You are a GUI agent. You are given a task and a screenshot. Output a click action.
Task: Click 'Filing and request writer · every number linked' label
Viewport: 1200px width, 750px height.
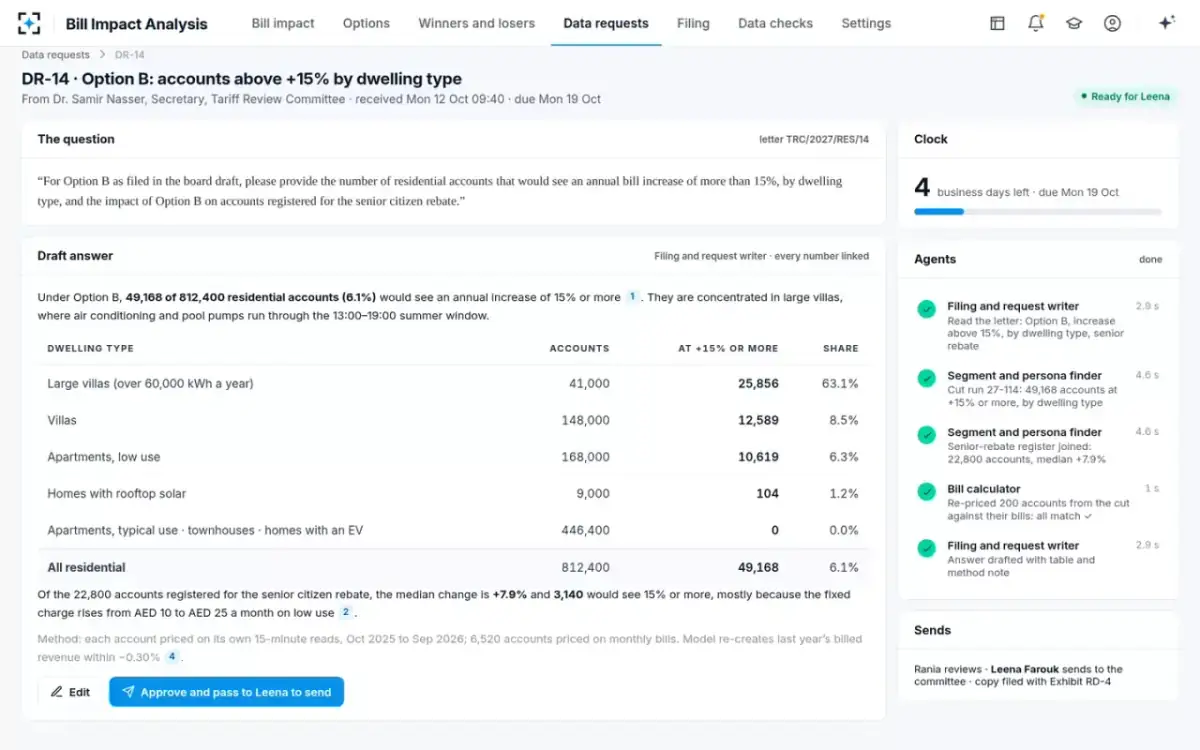click(761, 256)
